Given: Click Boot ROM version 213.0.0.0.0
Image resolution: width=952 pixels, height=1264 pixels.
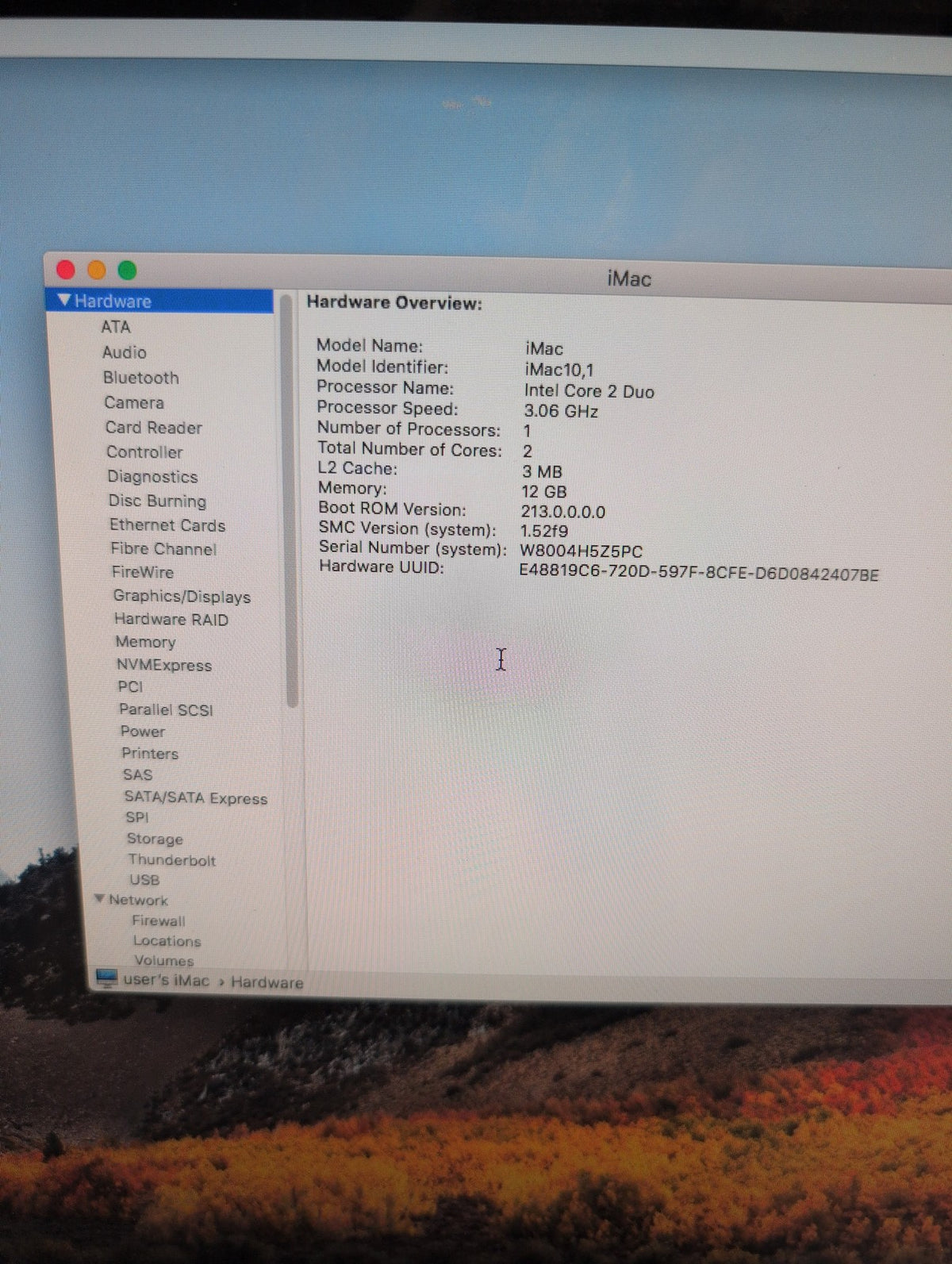Looking at the screenshot, I should tap(563, 512).
